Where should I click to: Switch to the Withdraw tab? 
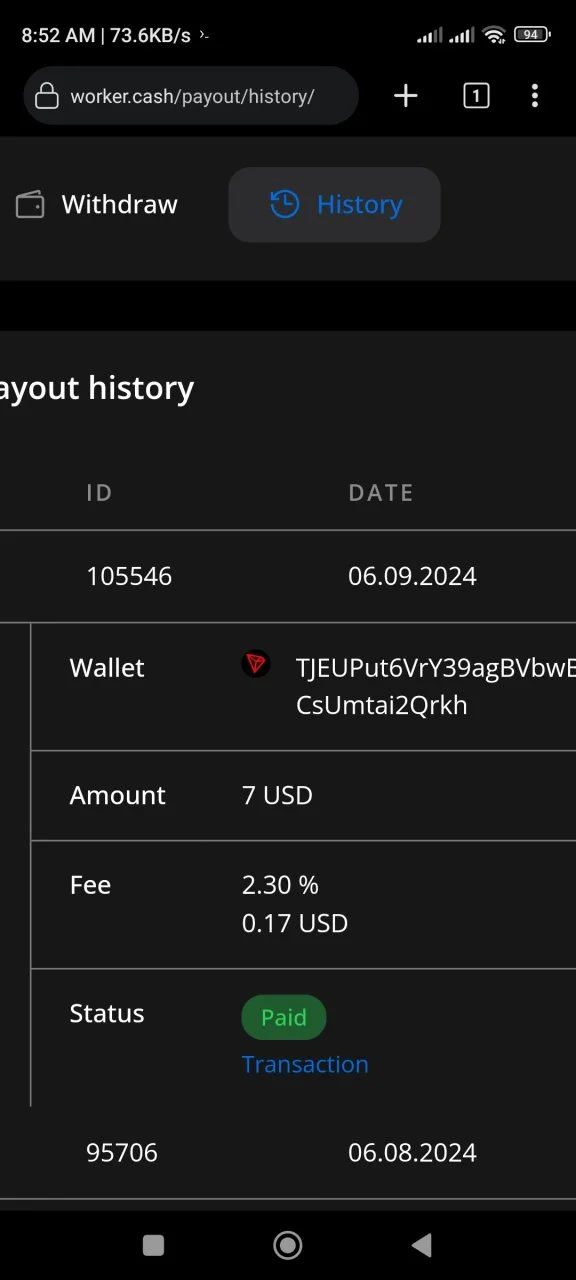(x=97, y=205)
